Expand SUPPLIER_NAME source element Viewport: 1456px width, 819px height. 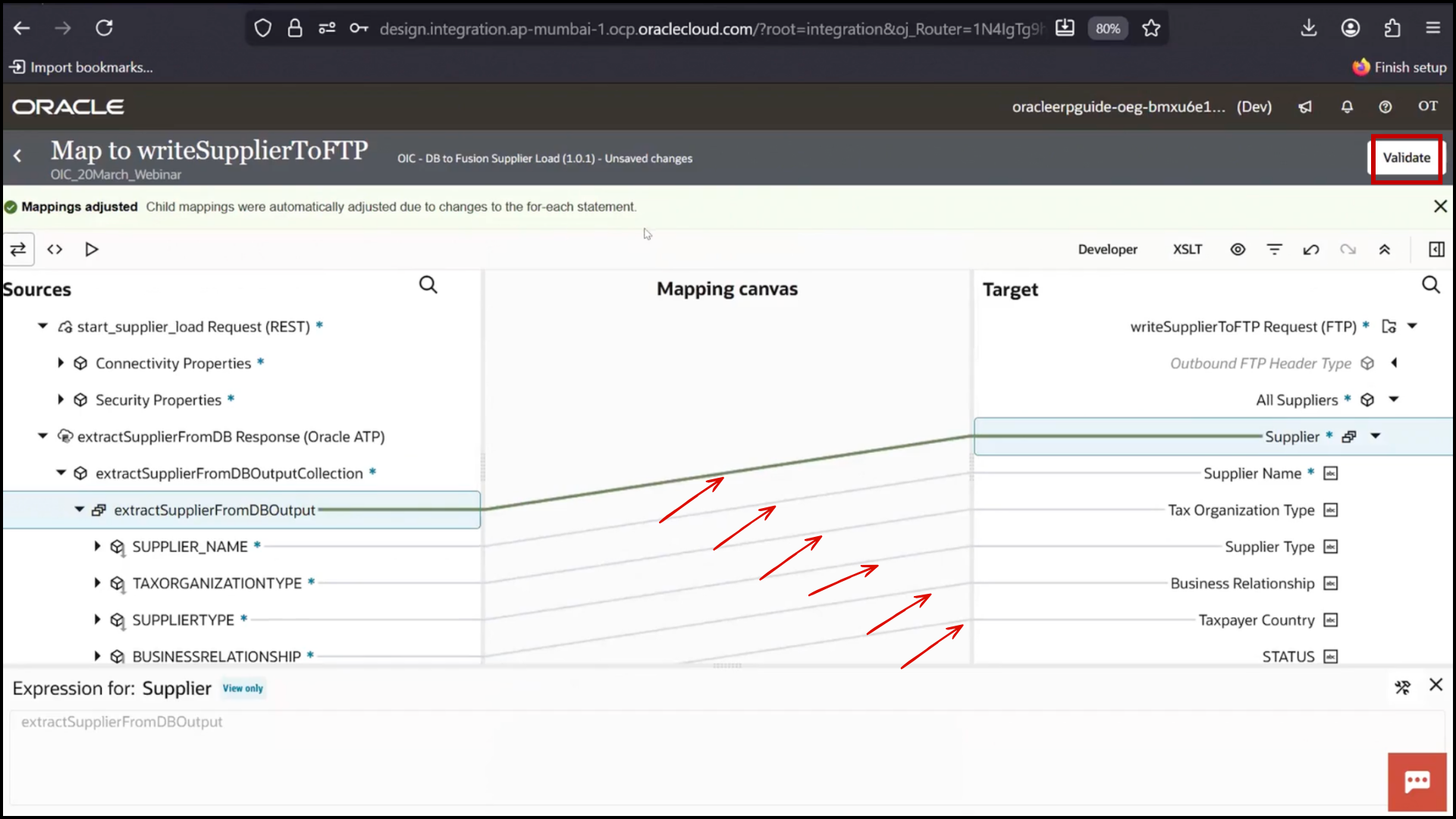coord(97,546)
